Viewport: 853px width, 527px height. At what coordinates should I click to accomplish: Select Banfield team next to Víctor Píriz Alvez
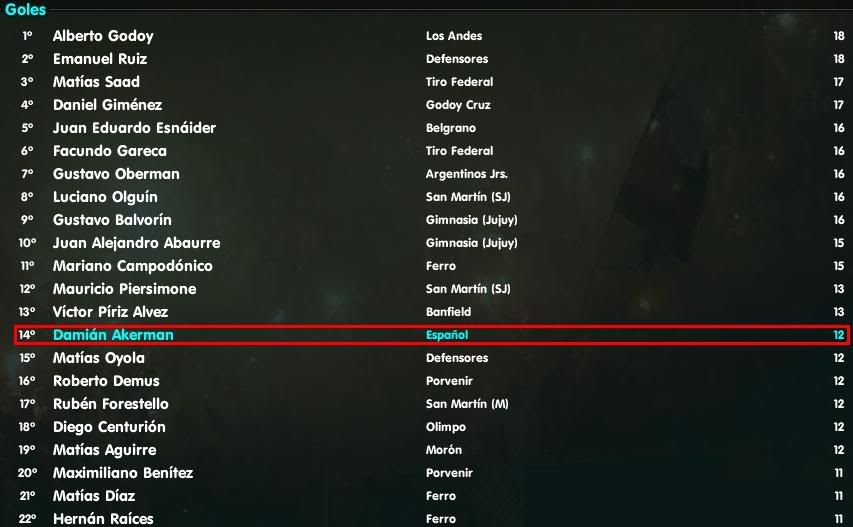click(448, 312)
